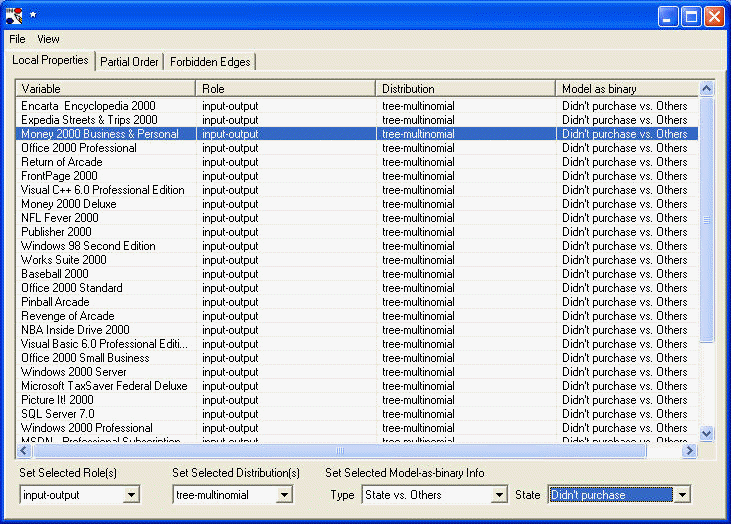The image size is (731, 524).
Task: Expand the Set Selected Role(s) dropdown
Action: pos(131,495)
